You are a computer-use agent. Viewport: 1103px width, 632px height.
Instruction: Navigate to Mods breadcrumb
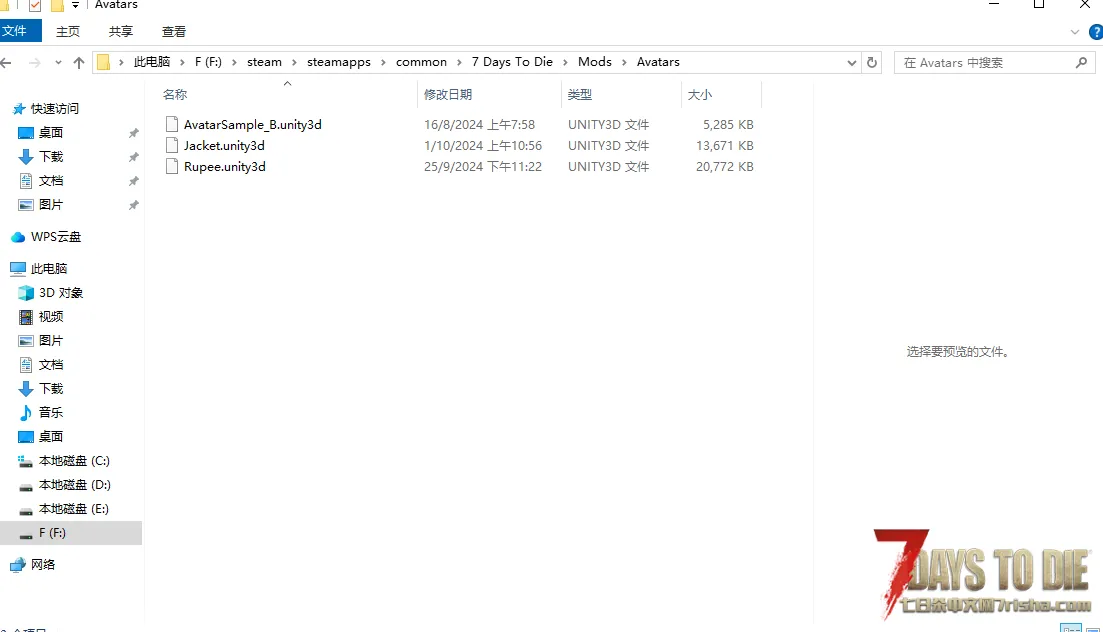pyautogui.click(x=594, y=62)
